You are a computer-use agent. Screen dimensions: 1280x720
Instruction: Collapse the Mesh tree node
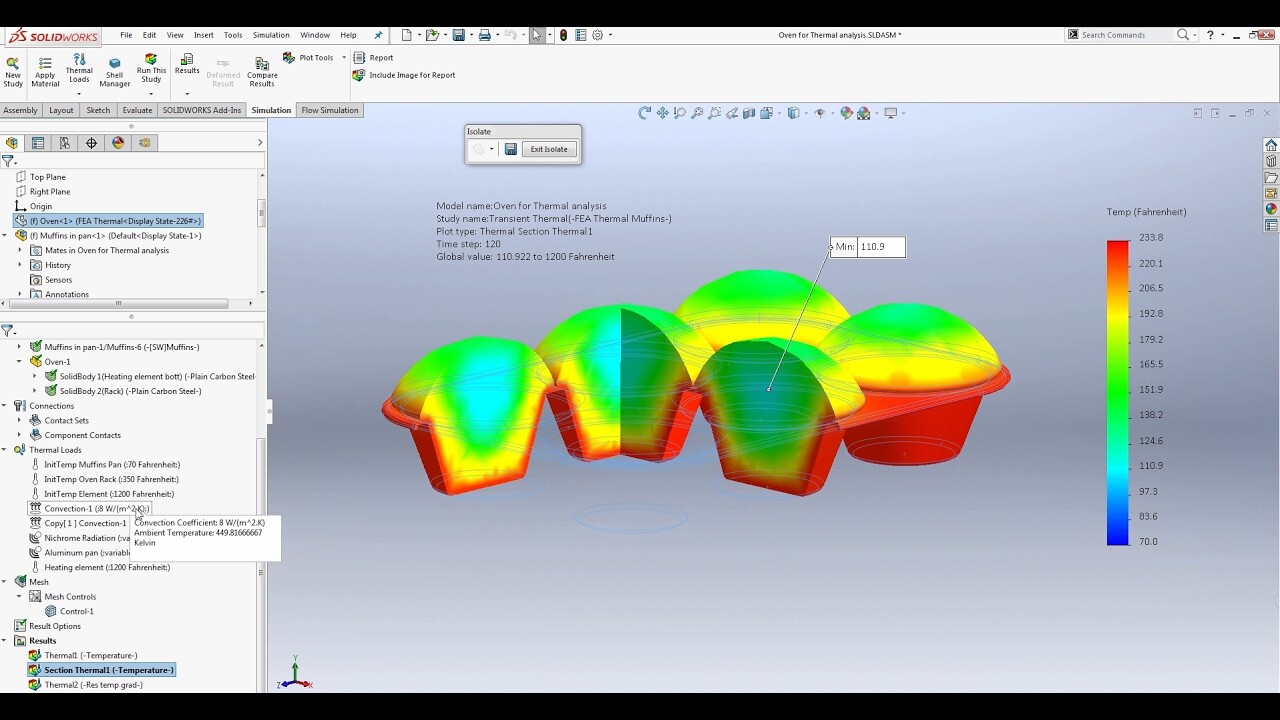[x=5, y=582]
